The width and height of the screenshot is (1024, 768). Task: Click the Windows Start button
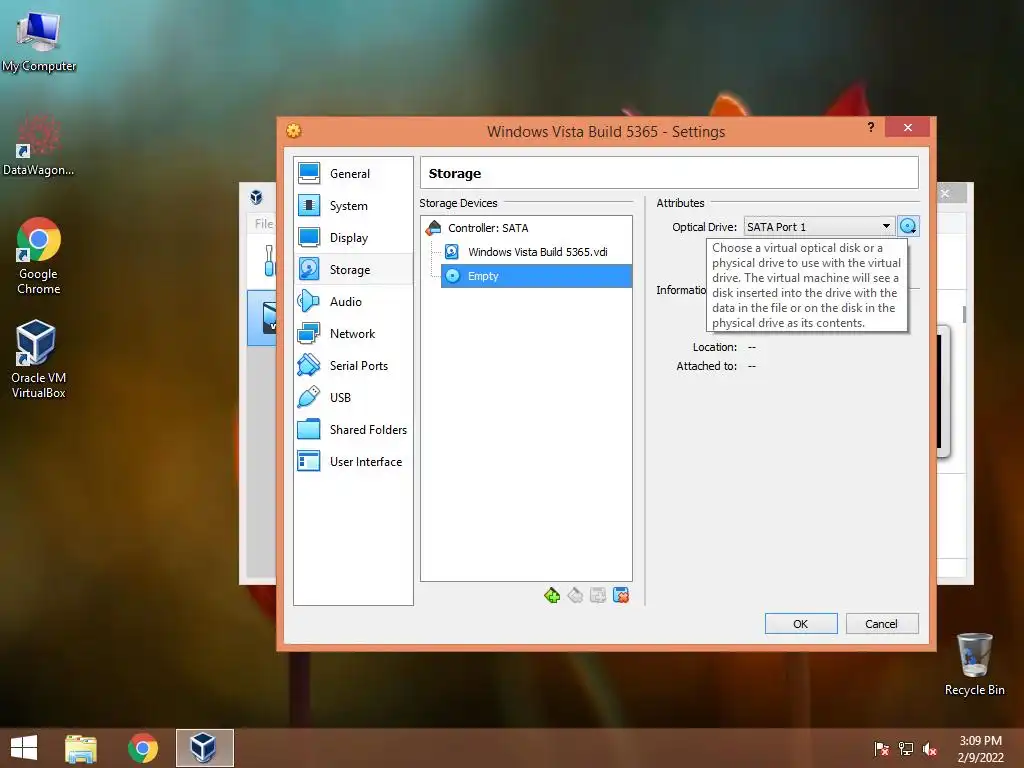pyautogui.click(x=24, y=748)
